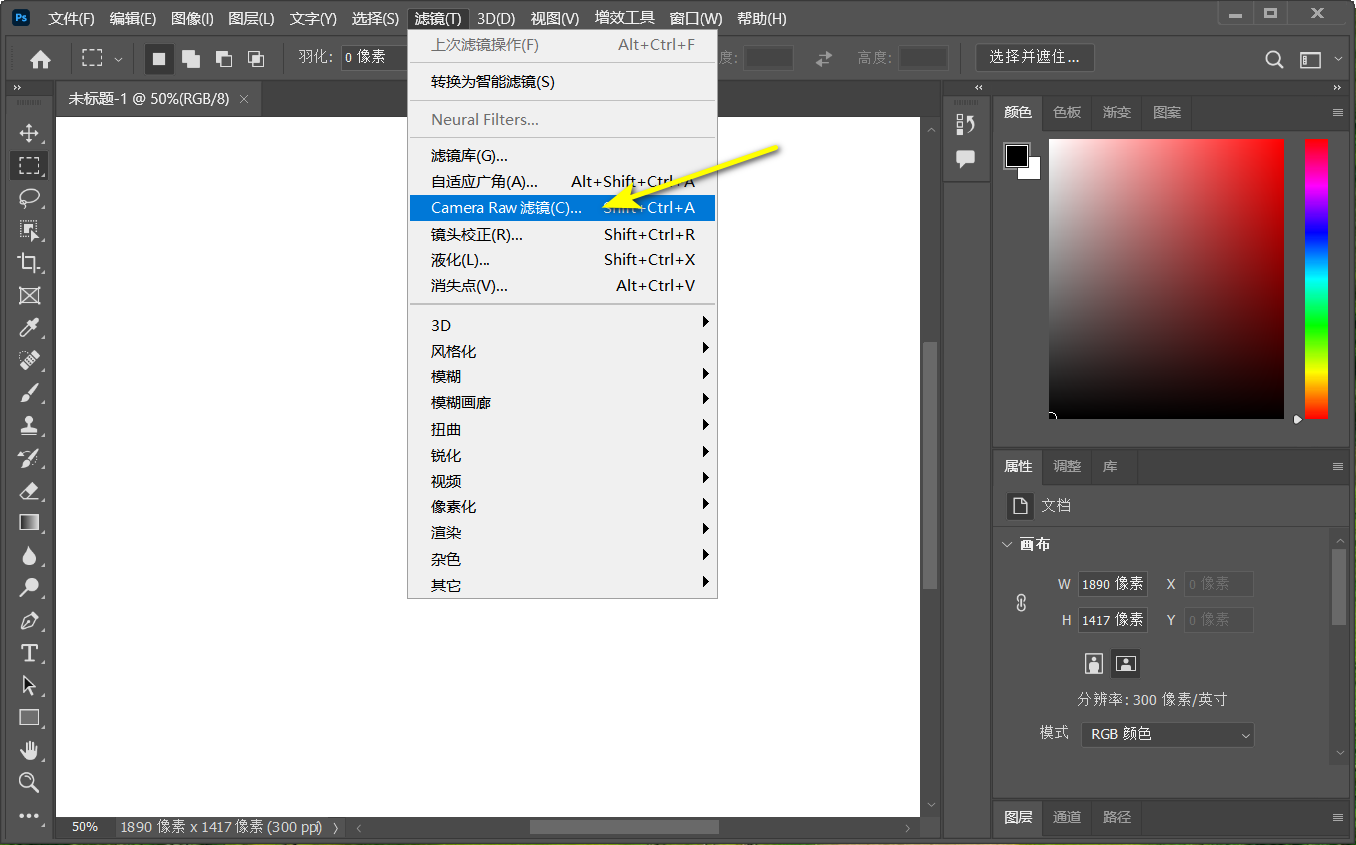This screenshot has width=1356, height=845.
Task: Select the Dodge tool
Action: click(x=29, y=587)
